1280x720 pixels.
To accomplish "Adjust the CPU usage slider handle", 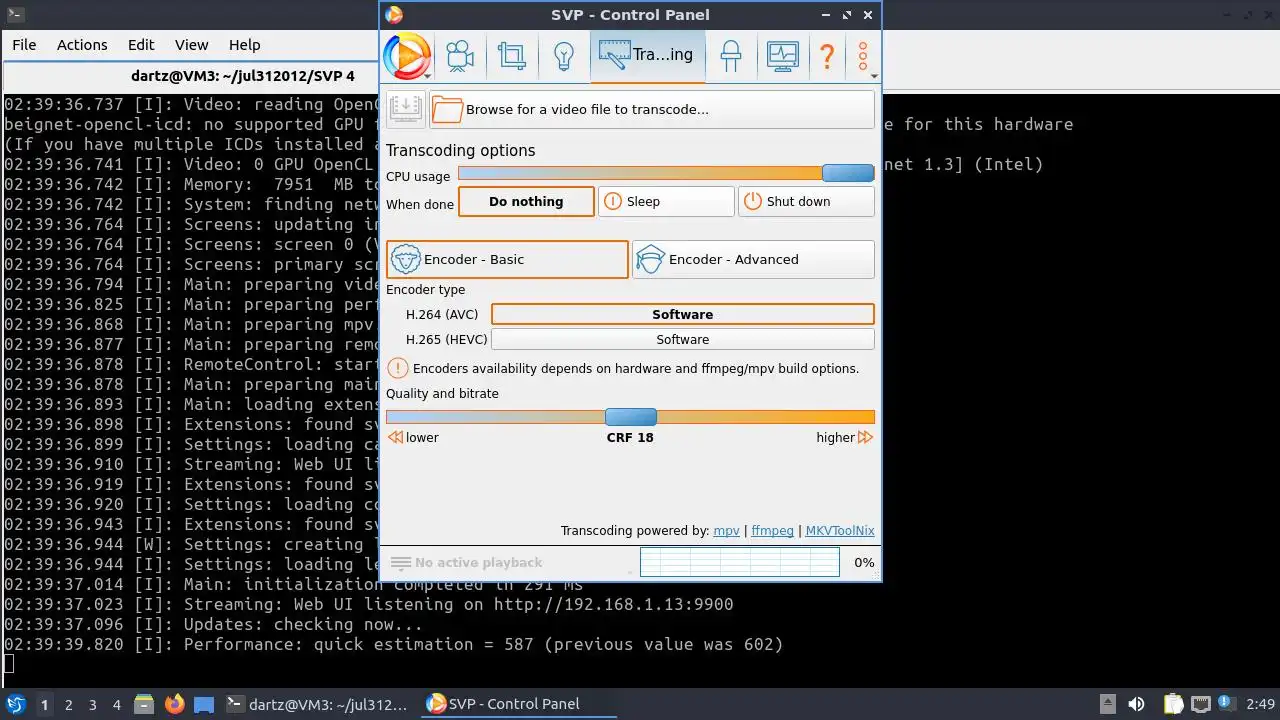I will click(848, 174).
